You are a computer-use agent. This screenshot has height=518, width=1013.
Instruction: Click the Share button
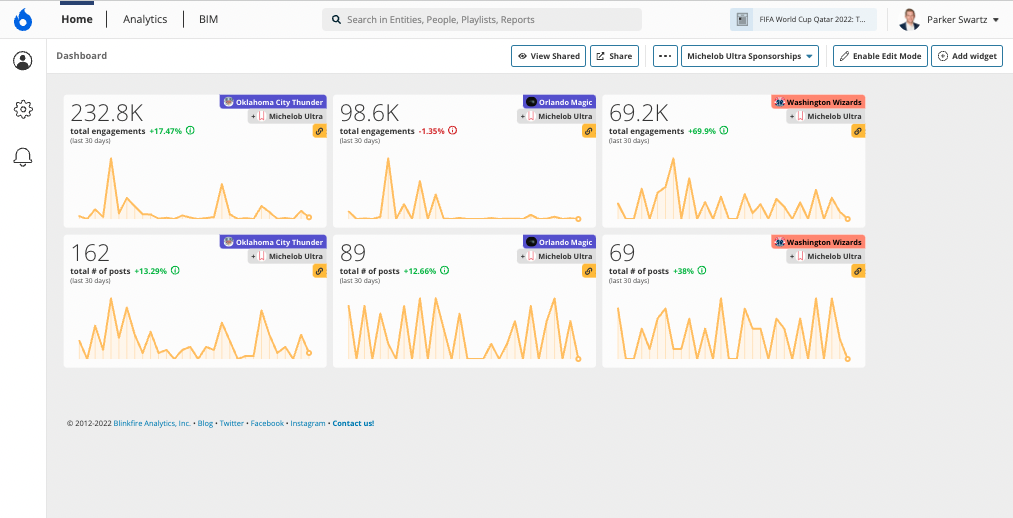click(x=614, y=56)
